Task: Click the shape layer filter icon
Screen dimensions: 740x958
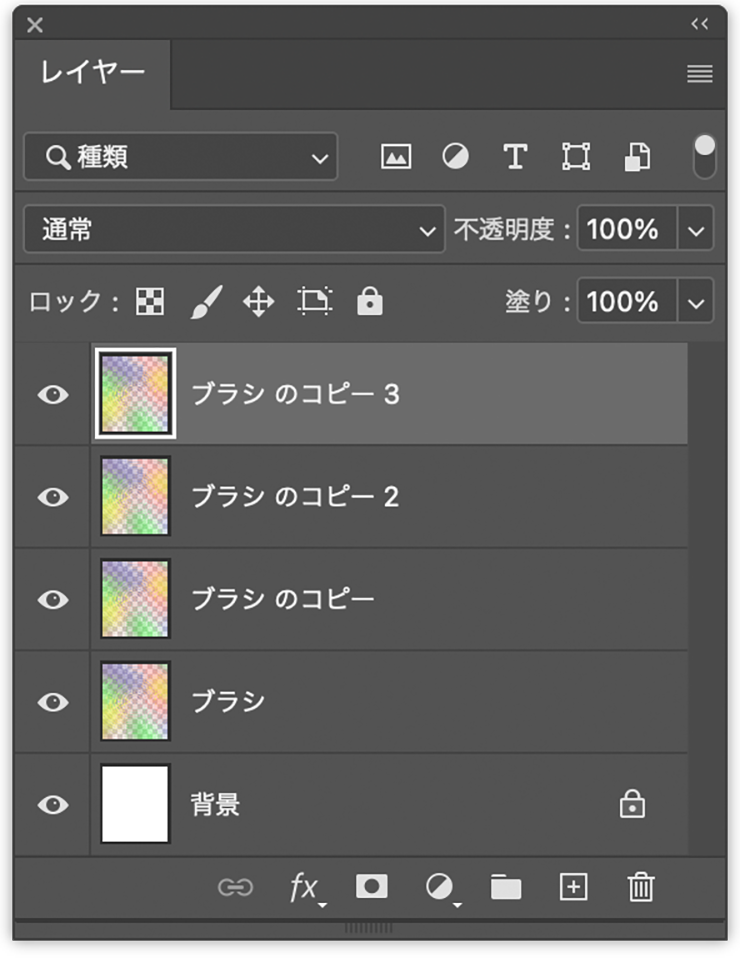Action: point(575,157)
